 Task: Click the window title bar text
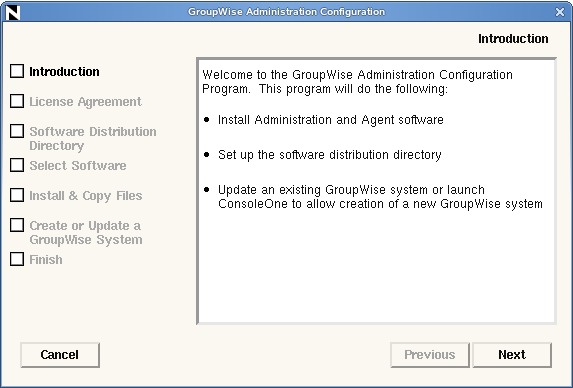pyautogui.click(x=286, y=12)
